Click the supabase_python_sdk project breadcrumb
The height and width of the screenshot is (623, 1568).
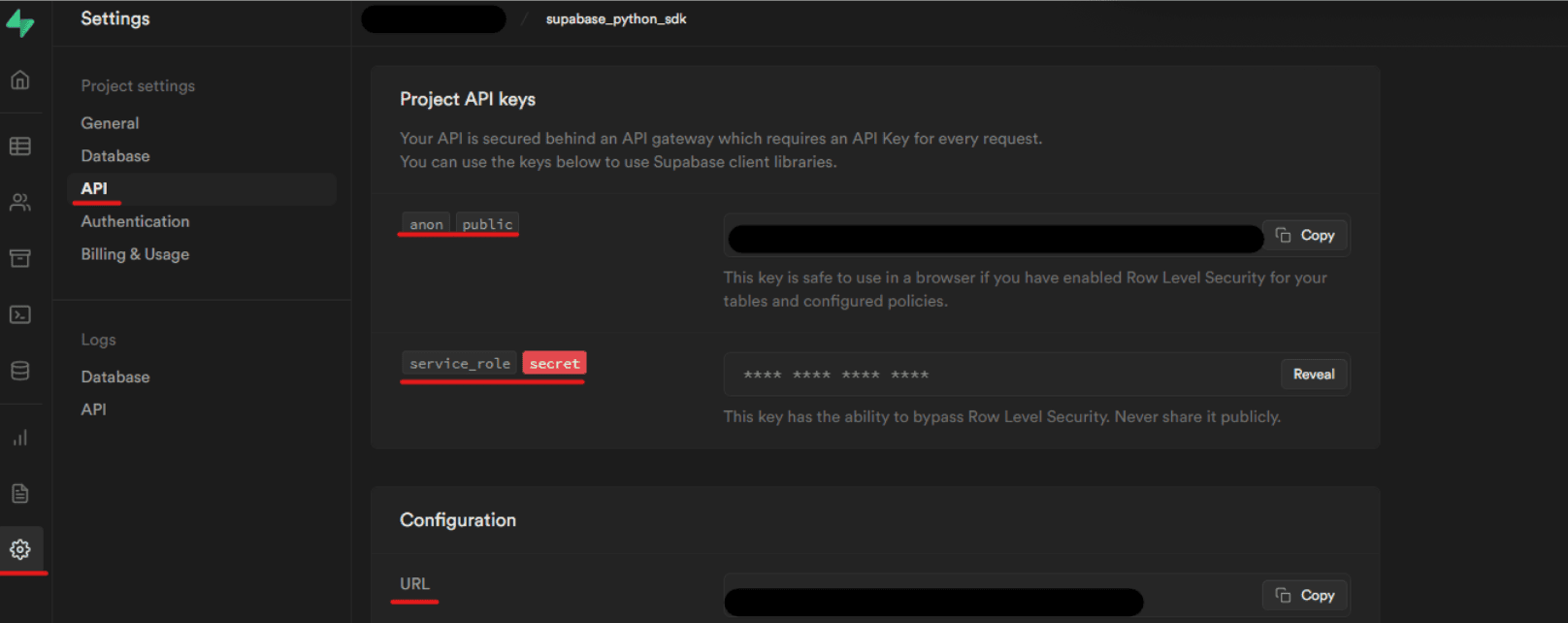(x=616, y=19)
